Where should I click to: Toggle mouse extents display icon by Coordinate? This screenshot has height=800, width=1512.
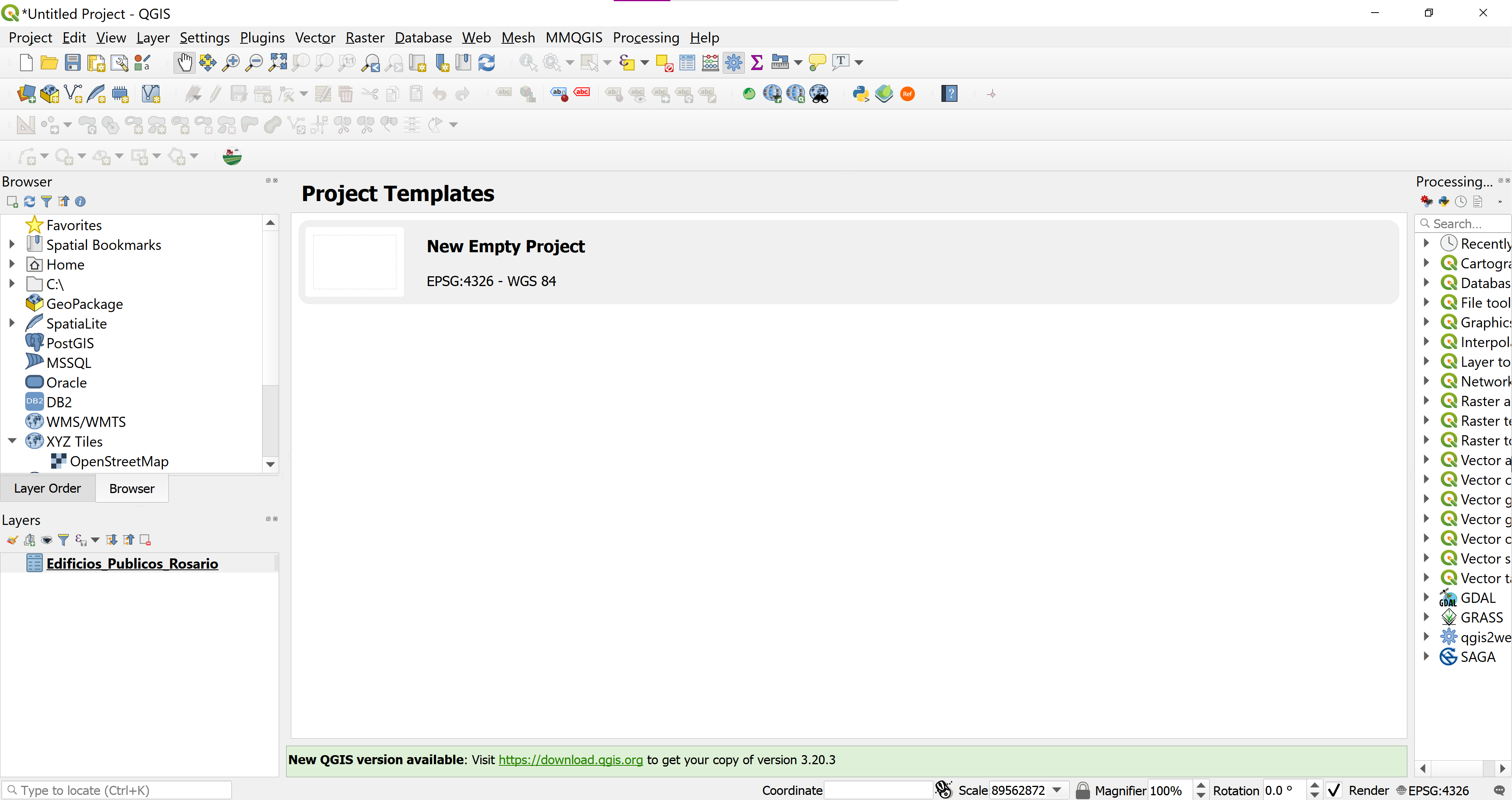point(944,790)
